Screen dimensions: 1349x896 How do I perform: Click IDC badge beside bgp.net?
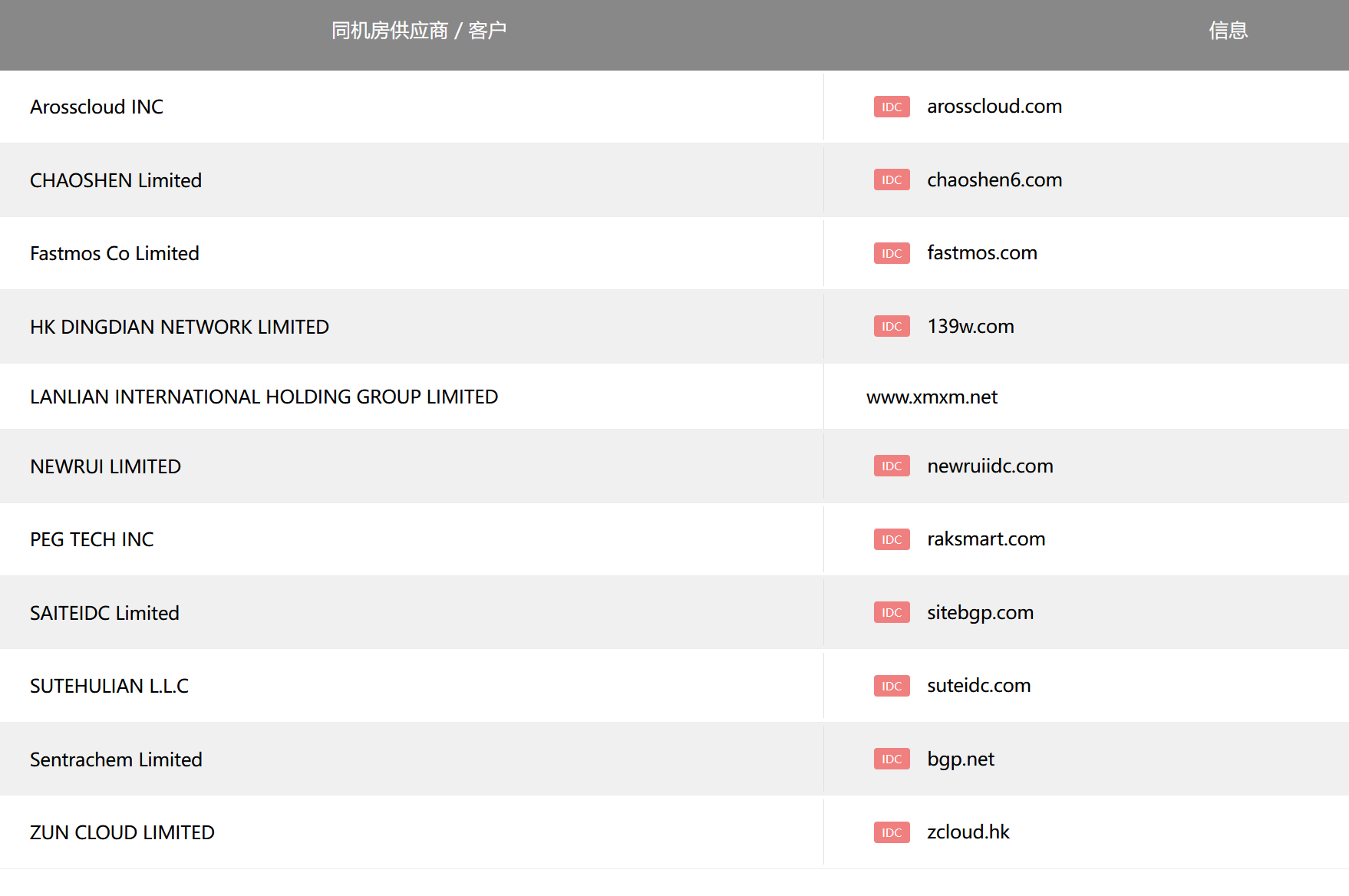(892, 759)
